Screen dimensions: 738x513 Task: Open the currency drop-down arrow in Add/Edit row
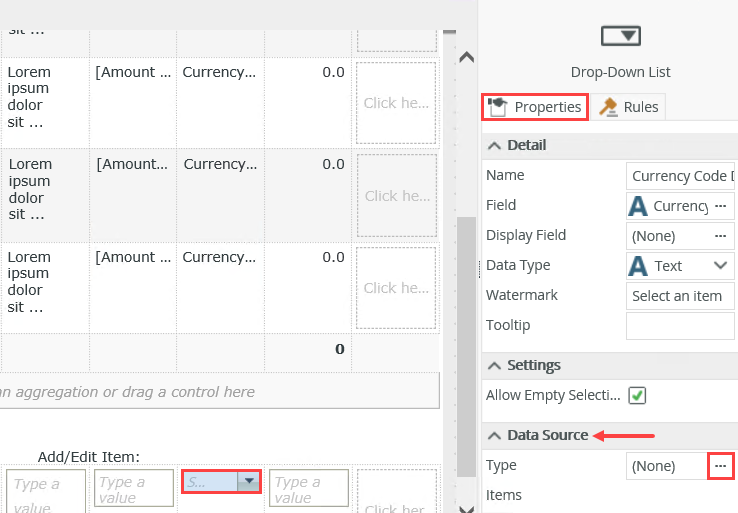click(249, 481)
